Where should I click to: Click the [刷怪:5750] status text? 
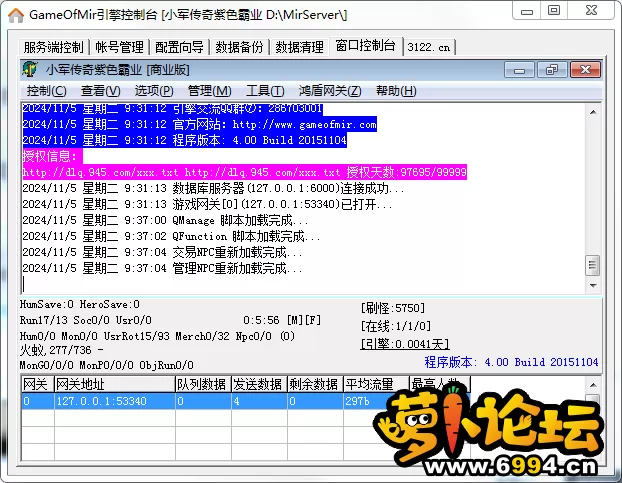[392, 308]
